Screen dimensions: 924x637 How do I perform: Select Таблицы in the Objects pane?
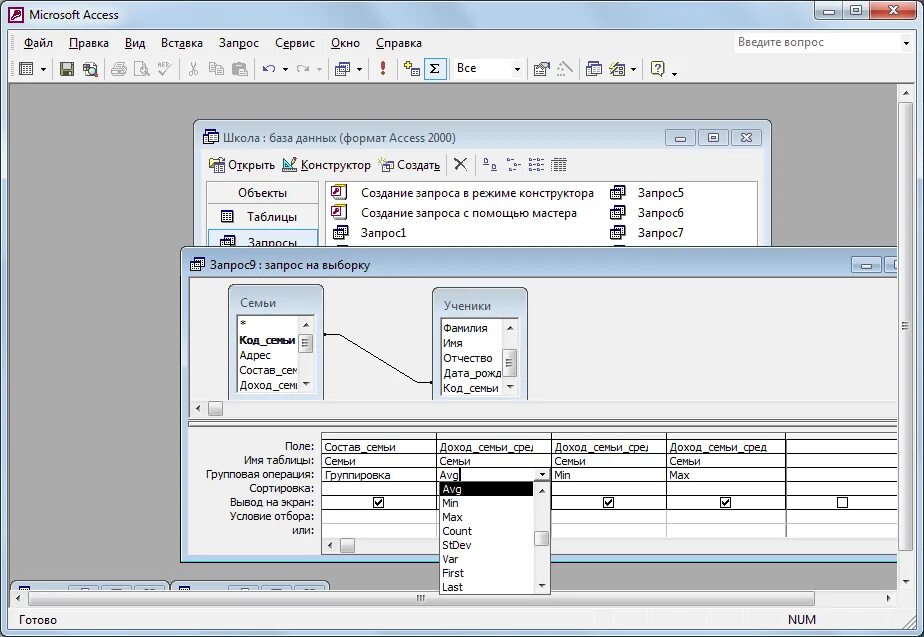pyautogui.click(x=262, y=217)
